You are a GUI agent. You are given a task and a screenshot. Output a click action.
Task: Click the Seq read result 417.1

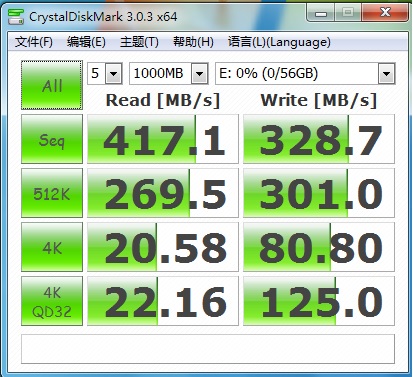[x=163, y=139]
